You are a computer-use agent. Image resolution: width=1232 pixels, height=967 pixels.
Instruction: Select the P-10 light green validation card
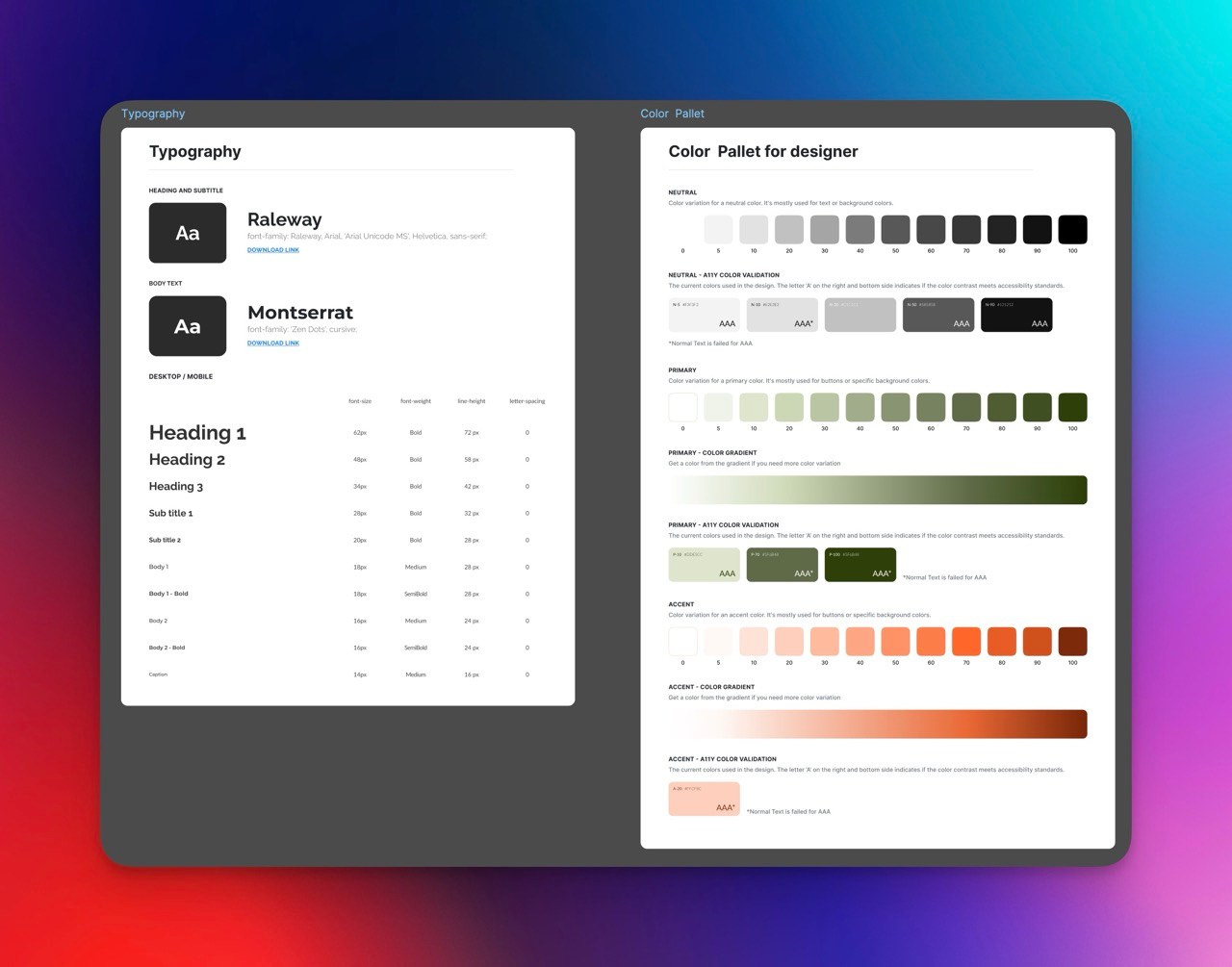pos(705,565)
